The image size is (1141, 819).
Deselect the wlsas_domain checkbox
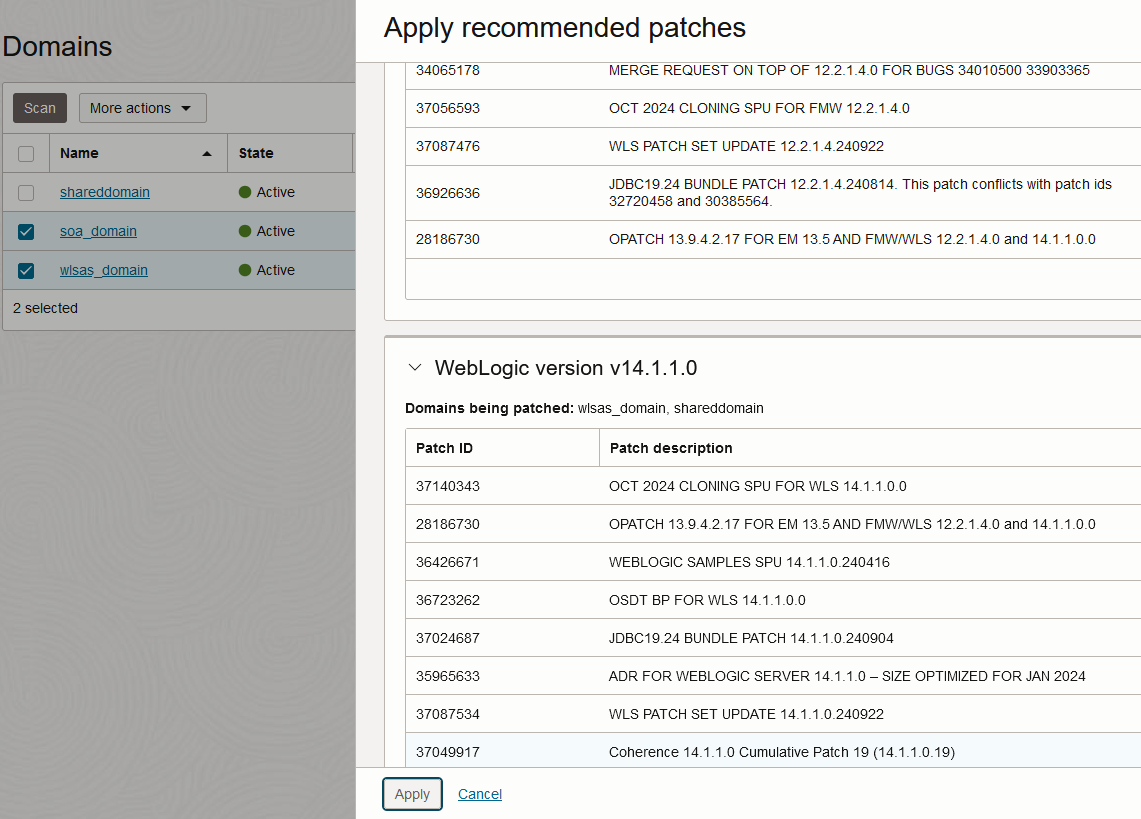26,271
